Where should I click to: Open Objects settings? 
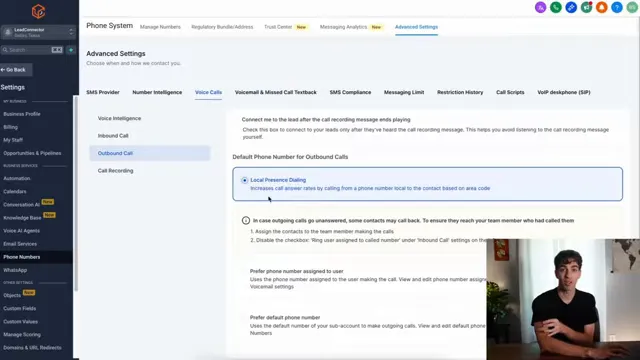click(12, 295)
